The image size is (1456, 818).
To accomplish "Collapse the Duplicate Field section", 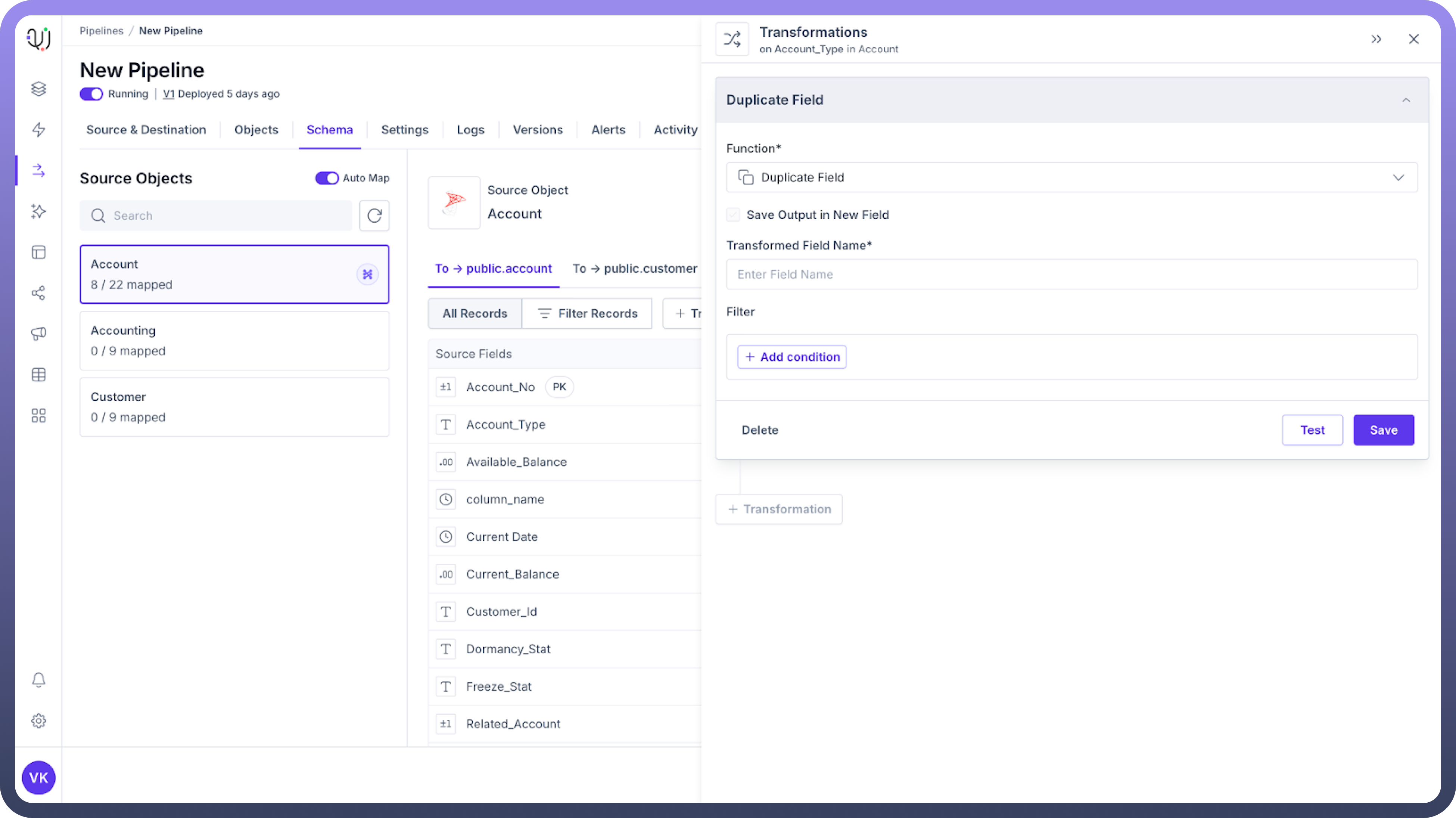I will [x=1406, y=100].
